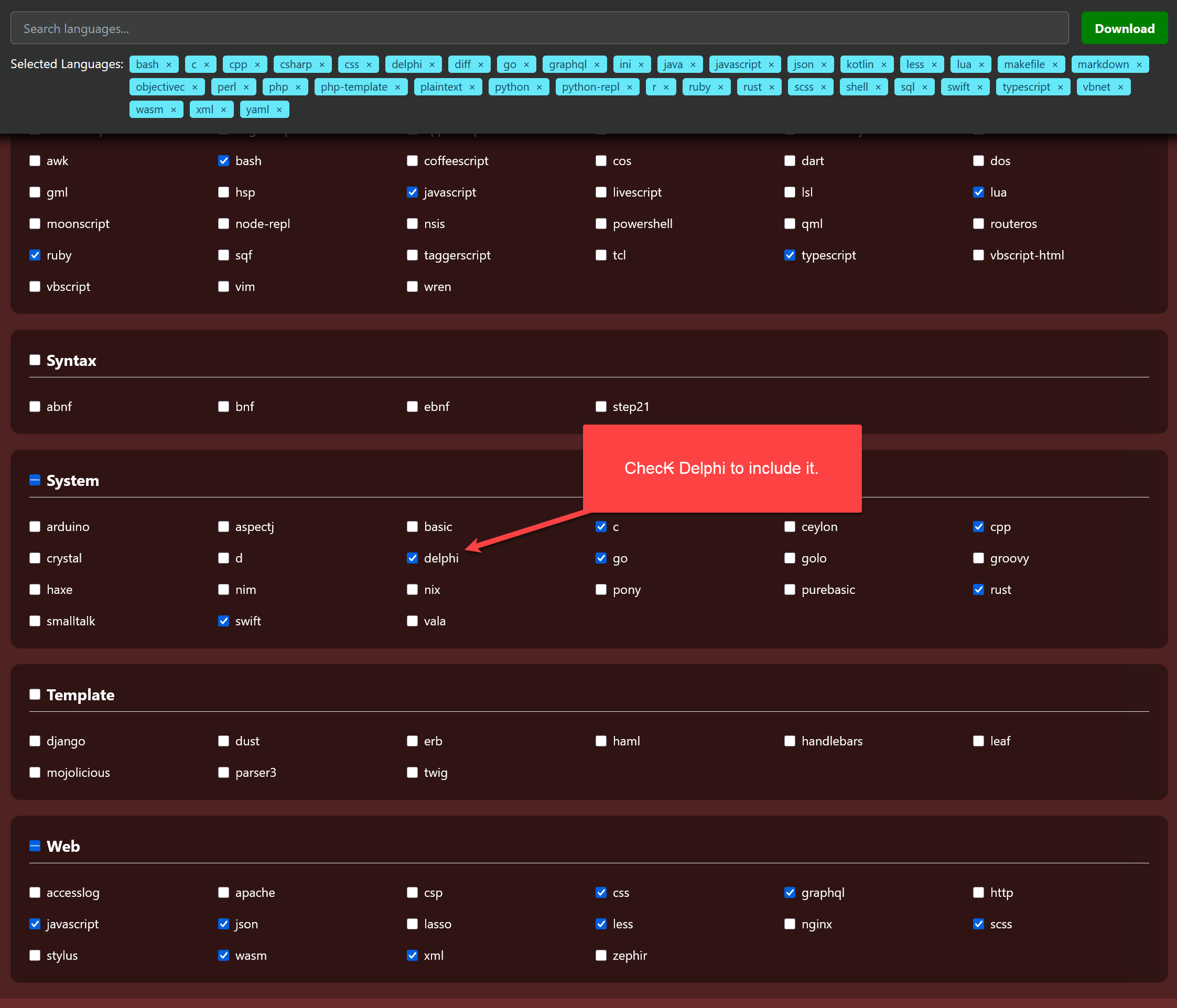
Task: Check the nginx language checkbox
Action: (790, 924)
